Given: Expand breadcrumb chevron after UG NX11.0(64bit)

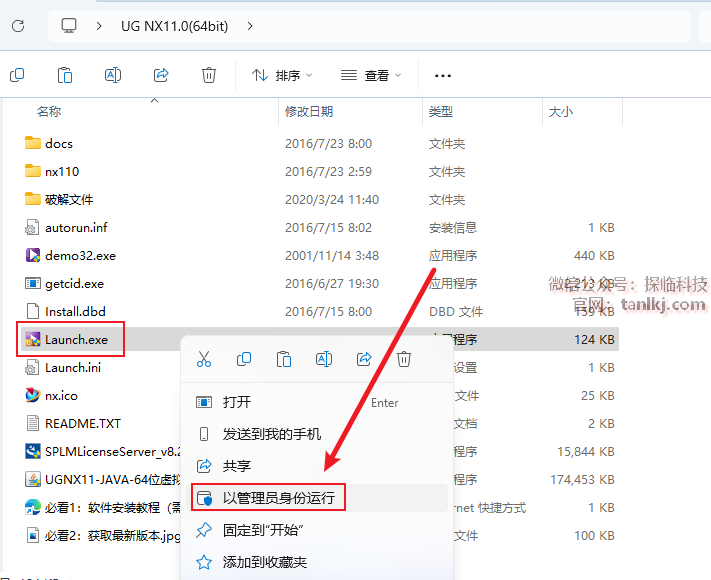Looking at the screenshot, I should (249, 25).
